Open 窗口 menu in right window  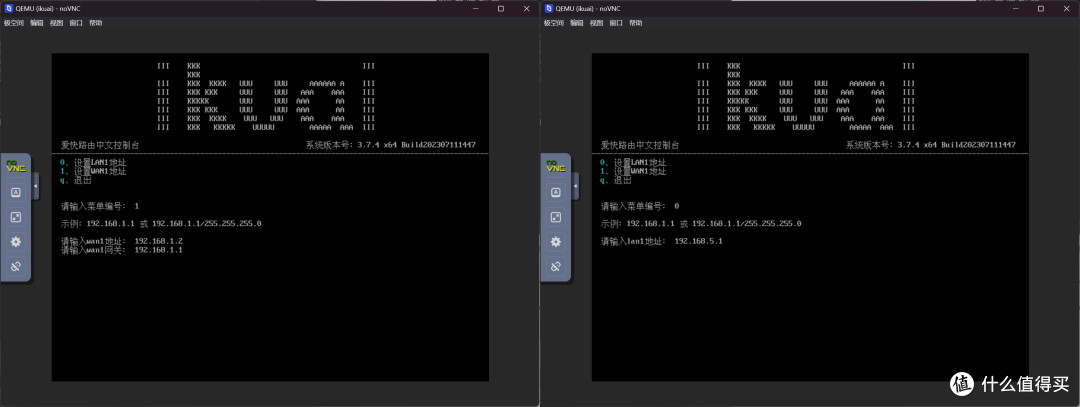coord(616,23)
